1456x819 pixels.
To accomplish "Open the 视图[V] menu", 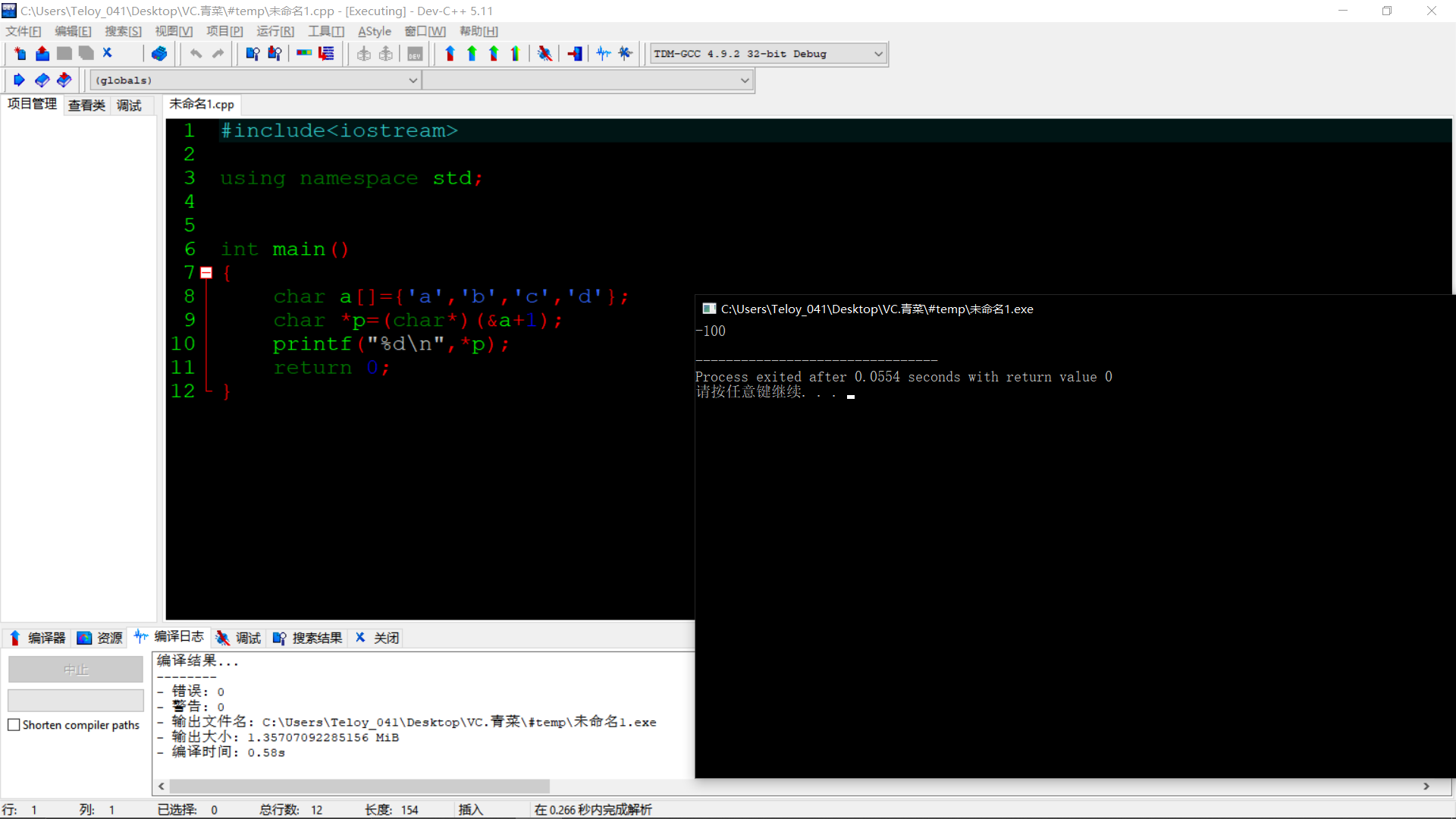I will (x=174, y=31).
